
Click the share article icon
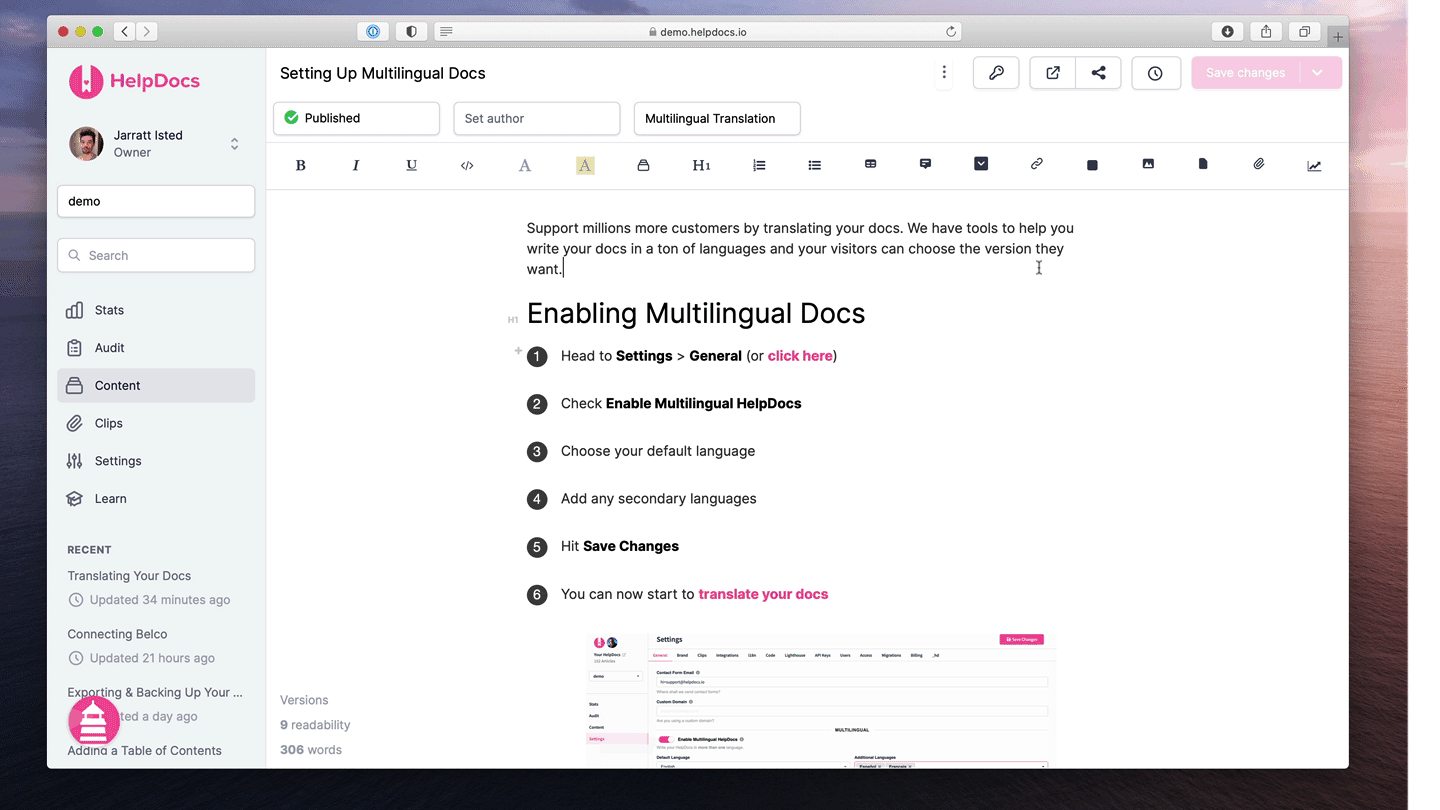click(1098, 73)
